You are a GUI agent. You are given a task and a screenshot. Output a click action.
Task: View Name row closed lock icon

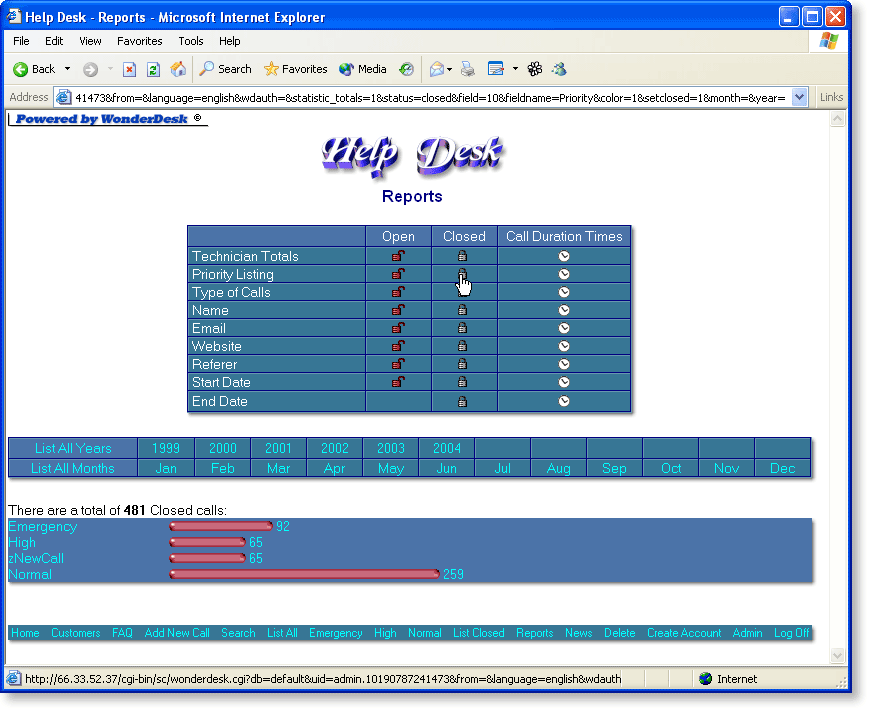pyautogui.click(x=462, y=310)
